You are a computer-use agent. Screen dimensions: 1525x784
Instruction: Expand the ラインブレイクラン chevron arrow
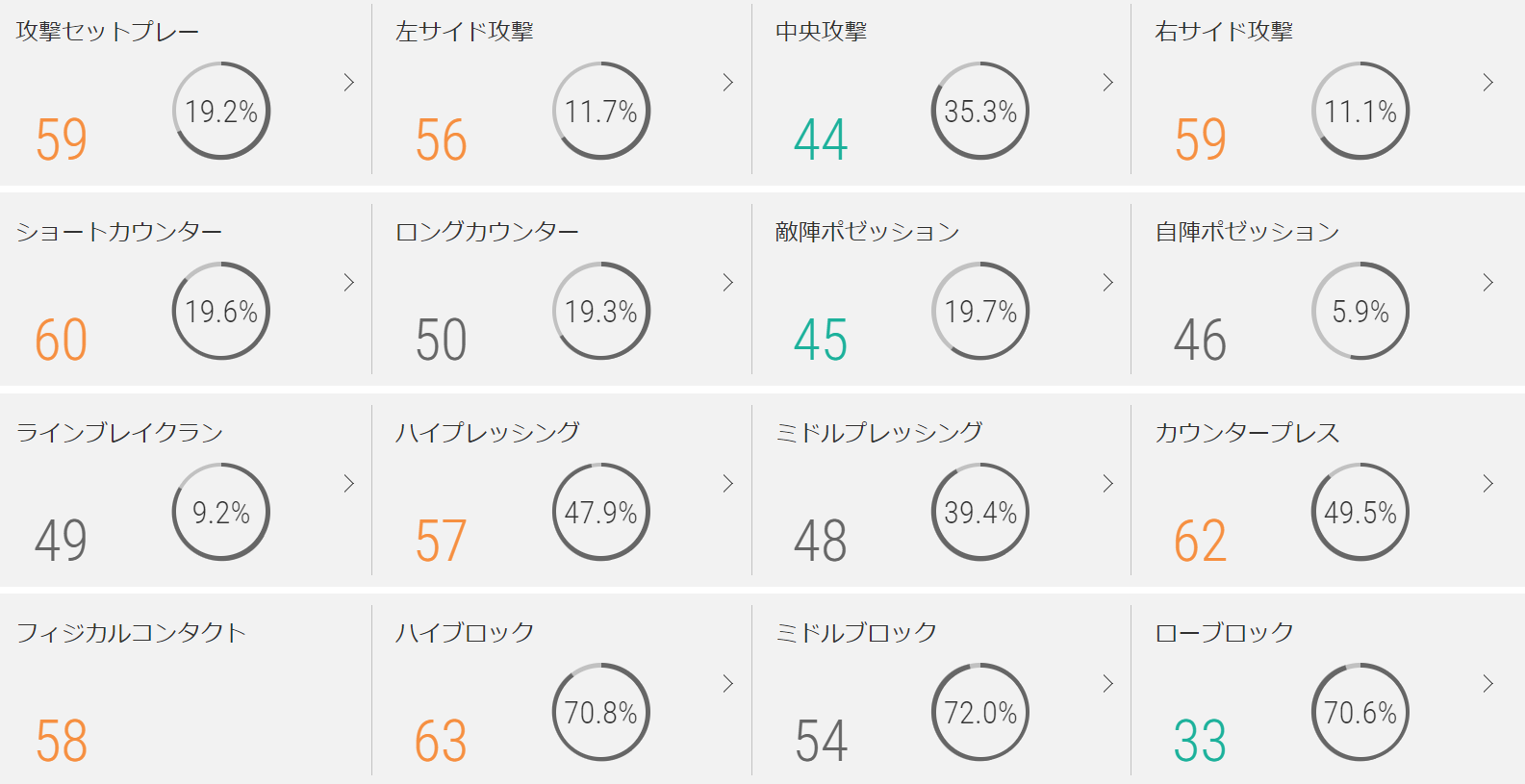tap(349, 483)
